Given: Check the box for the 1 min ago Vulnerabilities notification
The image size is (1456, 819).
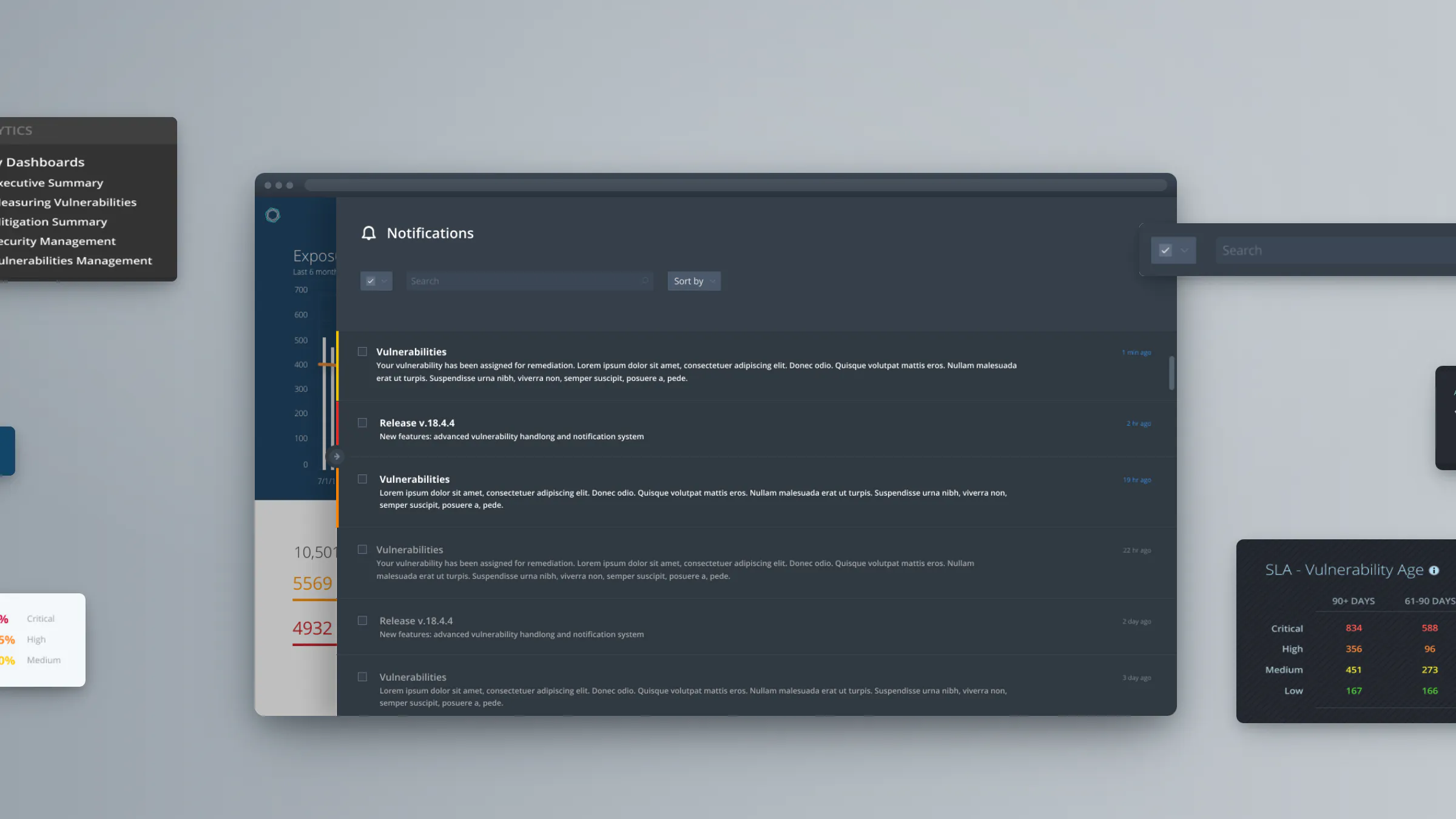Looking at the screenshot, I should (x=362, y=351).
